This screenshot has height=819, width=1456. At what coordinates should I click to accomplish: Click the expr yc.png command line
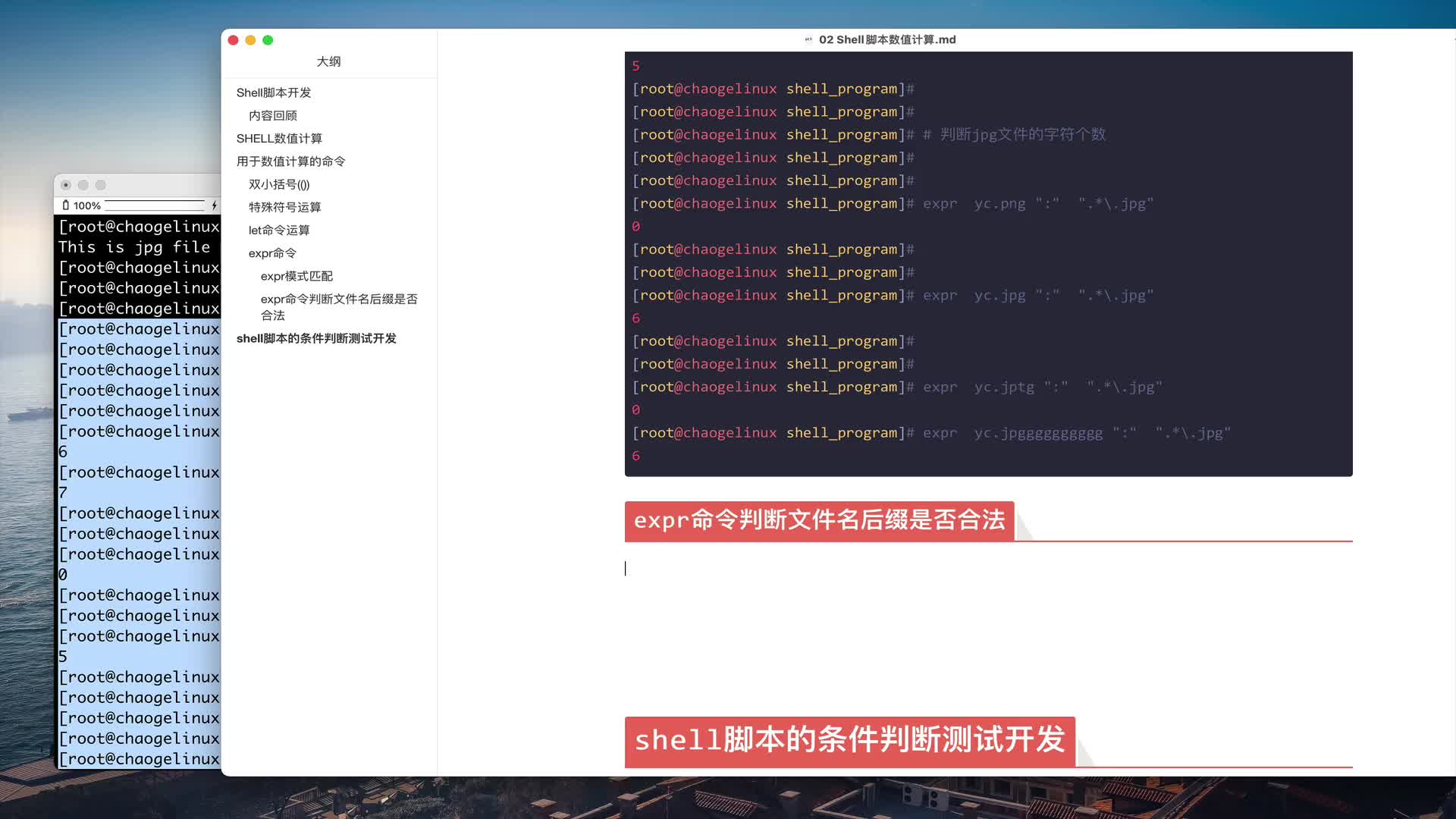click(893, 203)
